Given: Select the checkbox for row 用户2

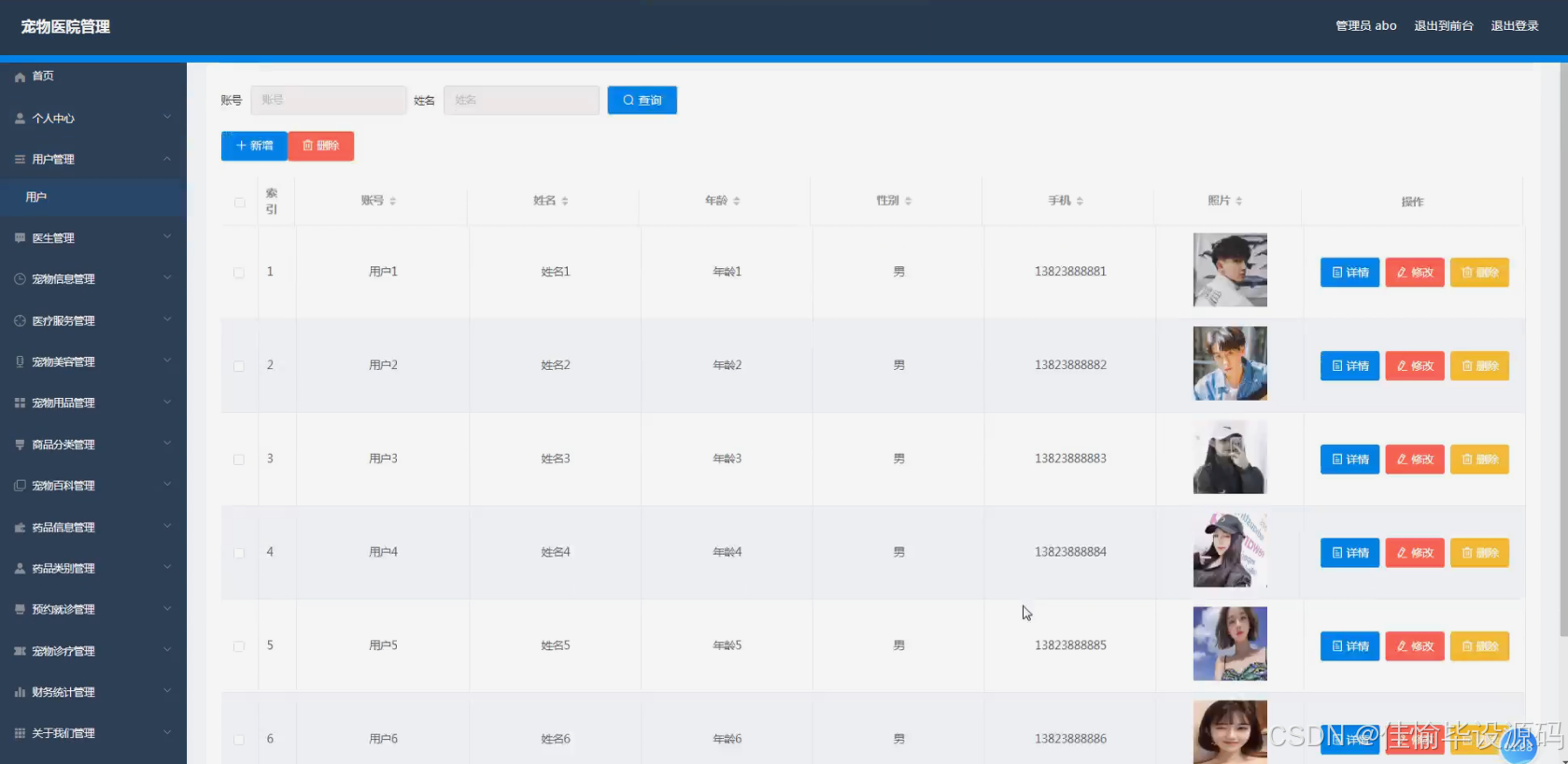Looking at the screenshot, I should 239,366.
